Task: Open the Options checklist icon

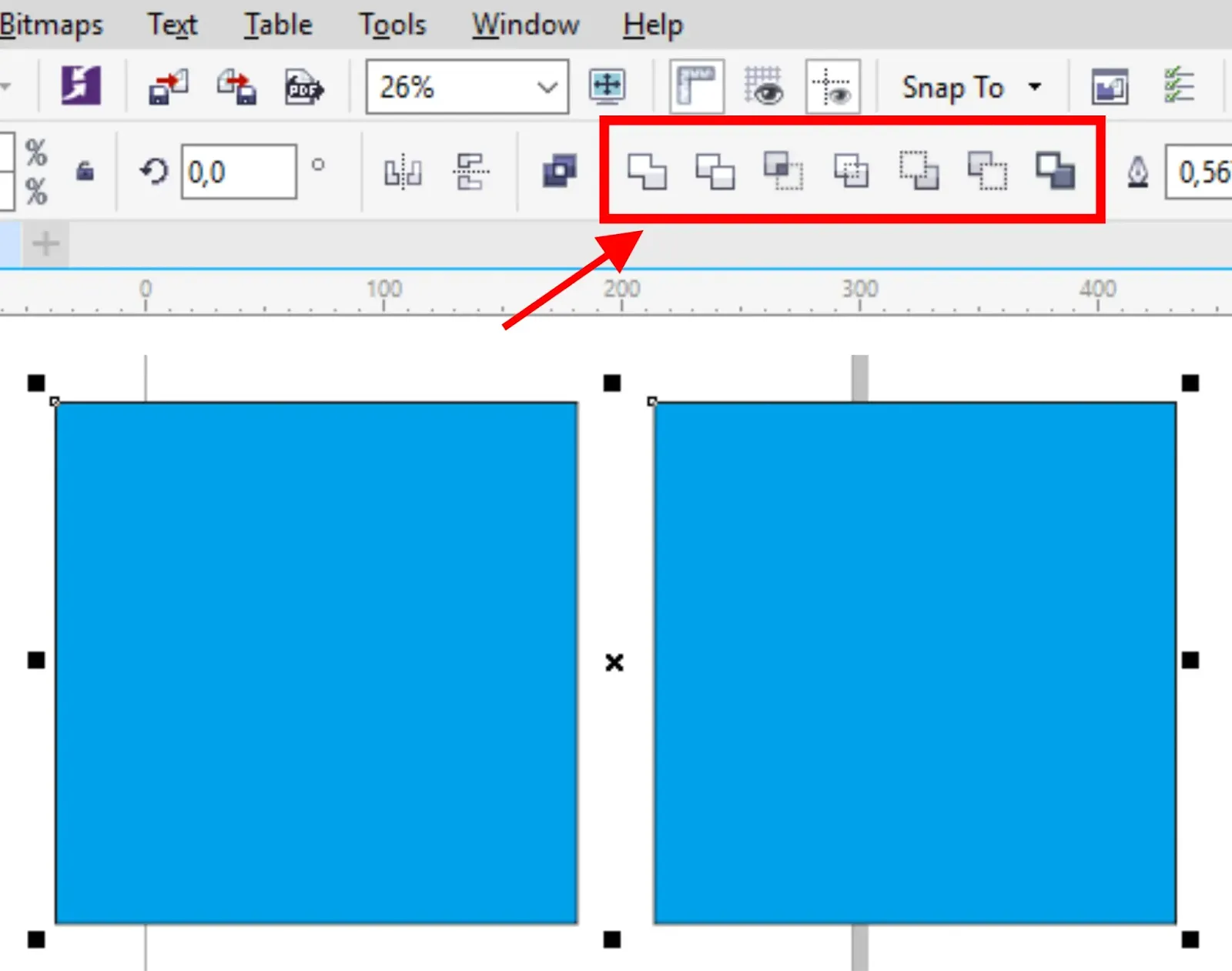Action: pyautogui.click(x=1179, y=85)
